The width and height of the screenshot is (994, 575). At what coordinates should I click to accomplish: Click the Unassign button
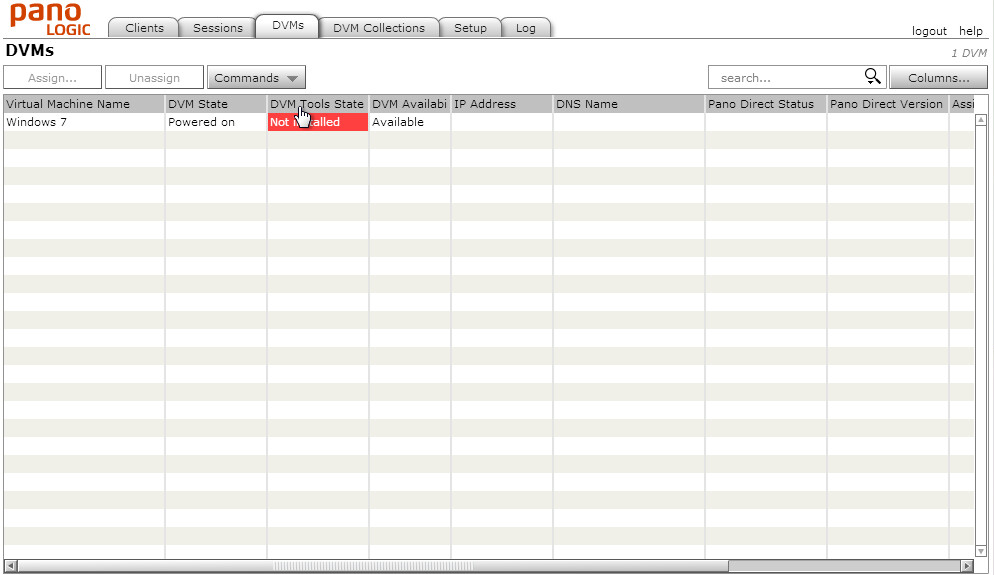click(154, 77)
